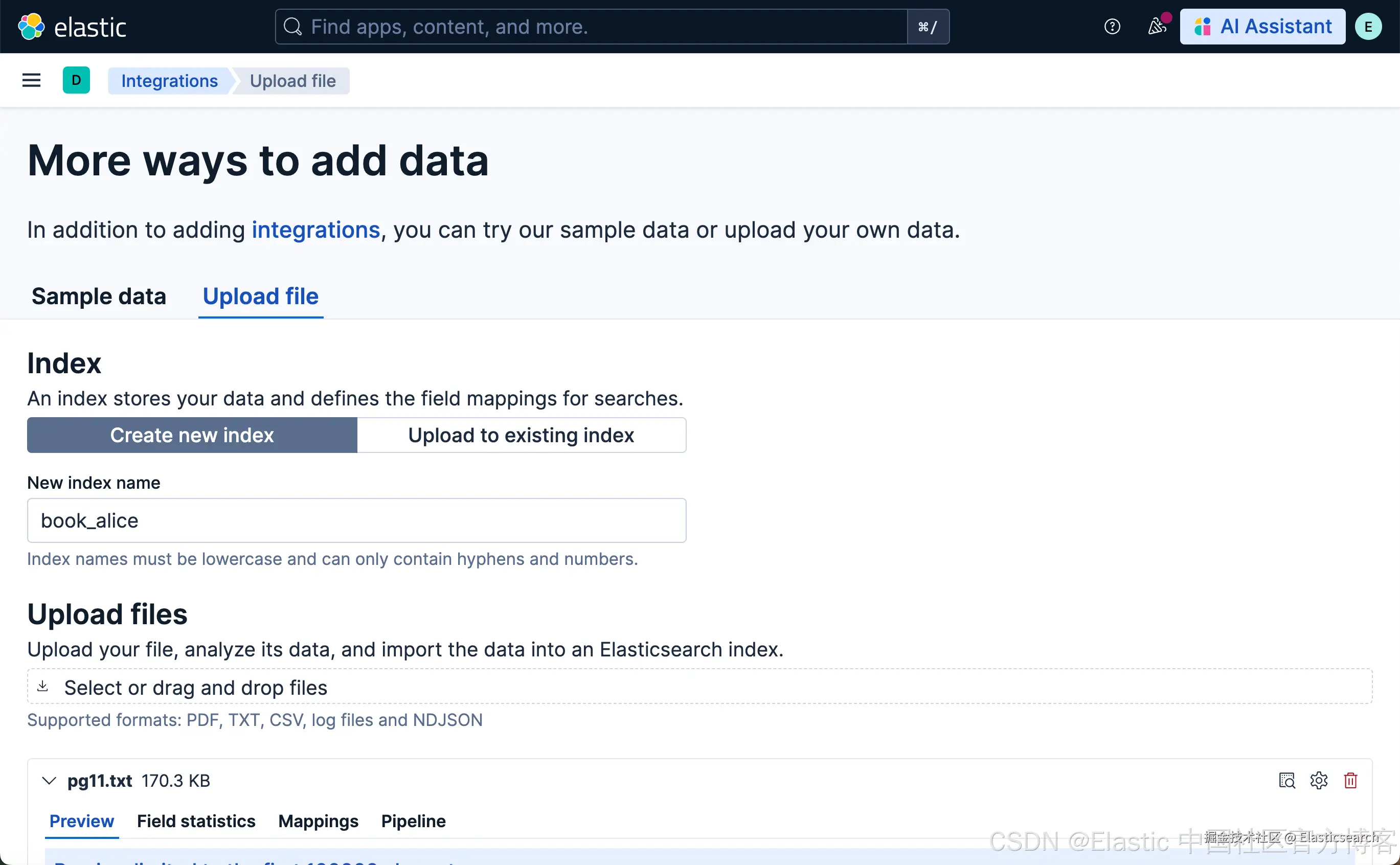Viewport: 1400px width, 865px height.
Task: Open the hamburger navigation menu
Action: point(32,81)
